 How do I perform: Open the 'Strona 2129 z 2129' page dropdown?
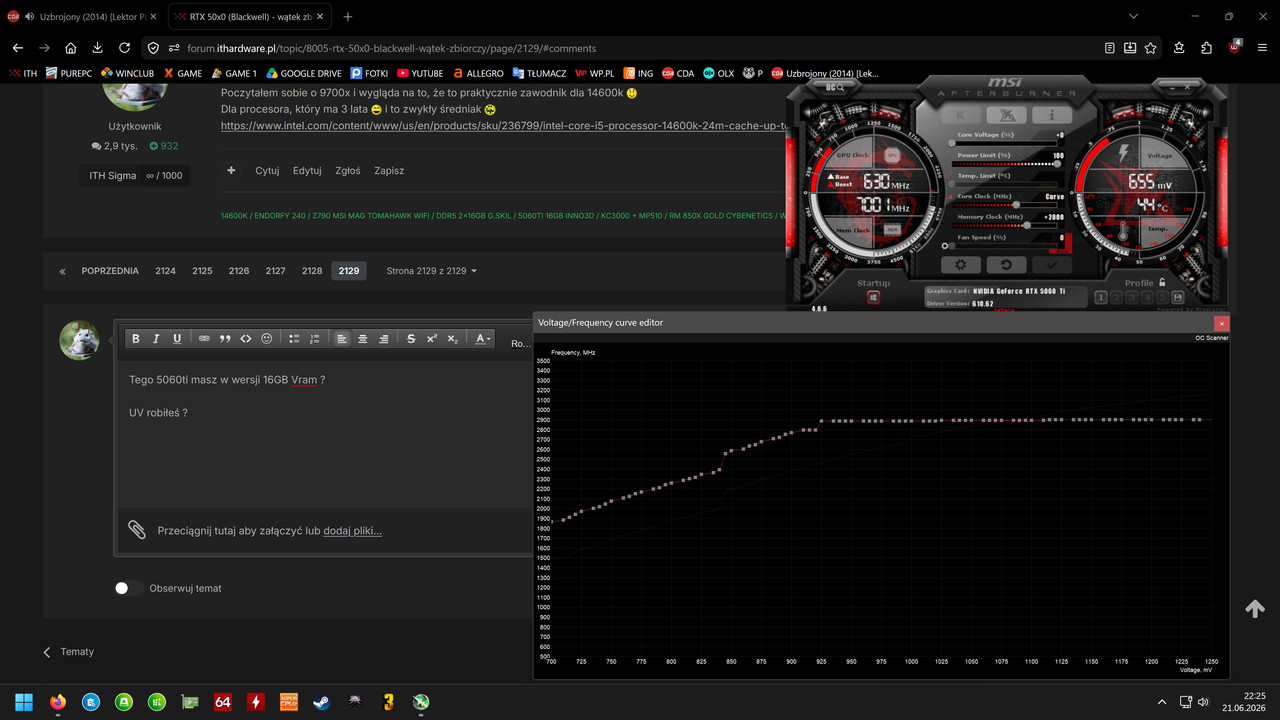[x=432, y=271]
